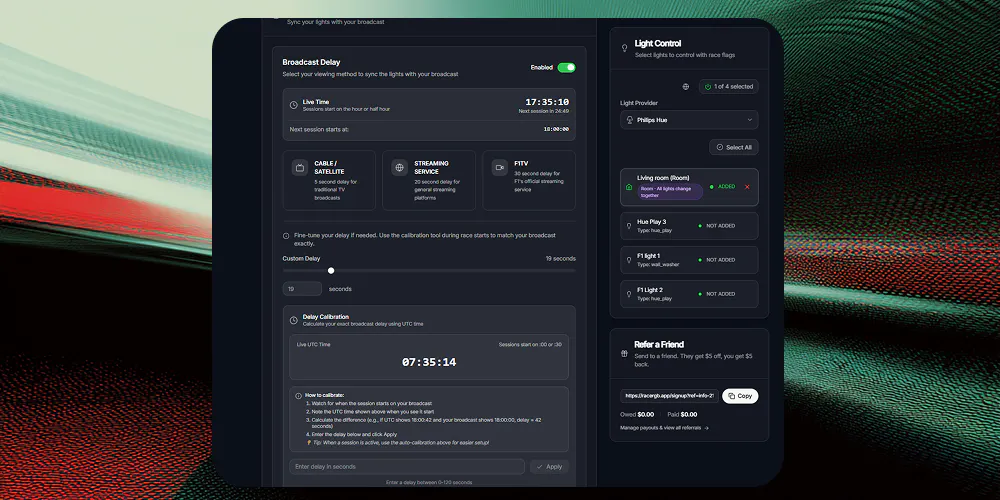Click the Live Time clock icon
Screen dimensions: 1000x500
pyautogui.click(x=293, y=105)
